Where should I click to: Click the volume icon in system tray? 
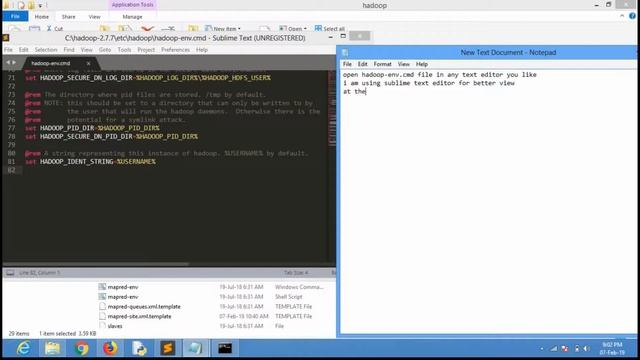pyautogui.click(x=587, y=349)
